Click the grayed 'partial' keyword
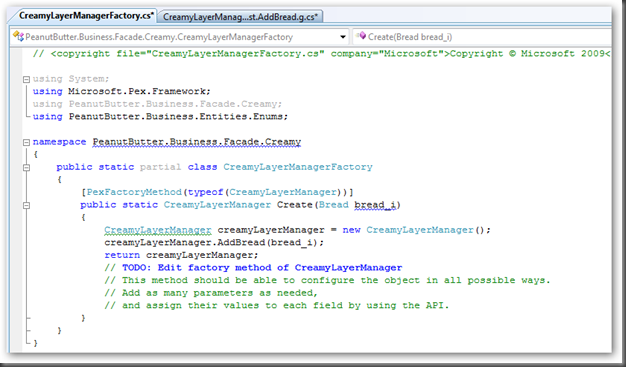626x367 pixels. point(160,167)
